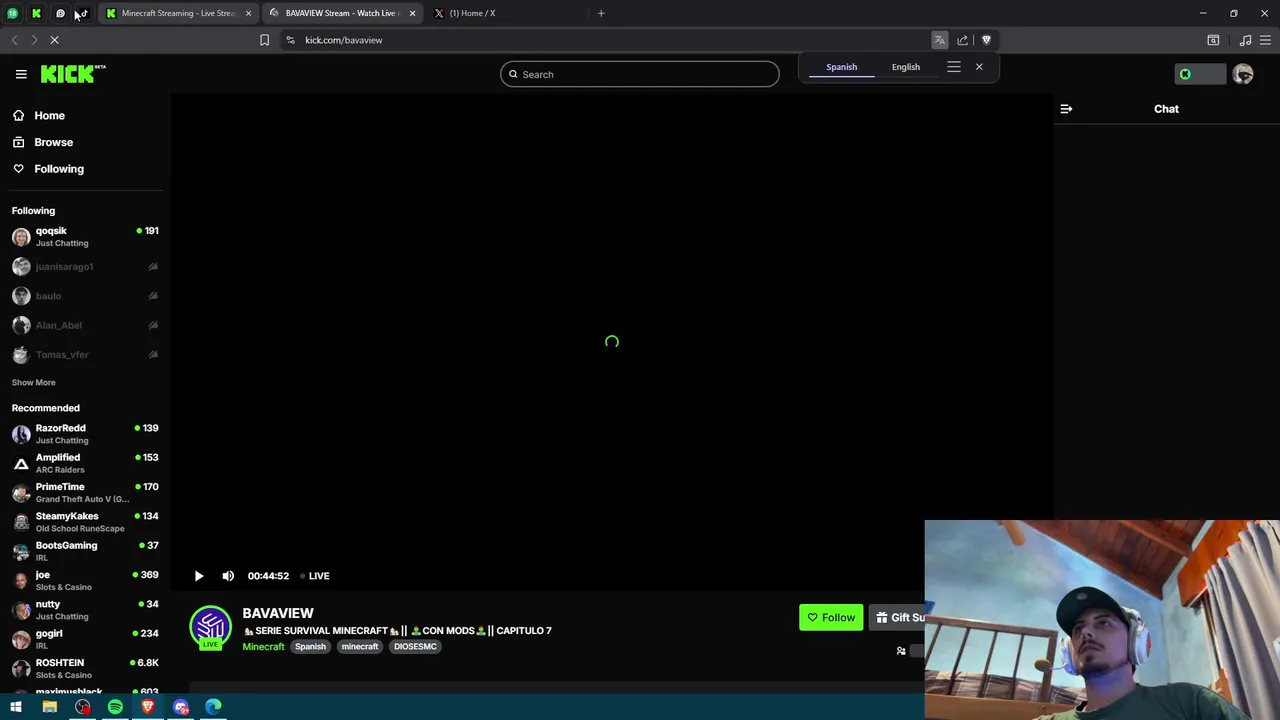Select Spanish translation language
Viewport: 1280px width, 720px height.
[x=841, y=67]
